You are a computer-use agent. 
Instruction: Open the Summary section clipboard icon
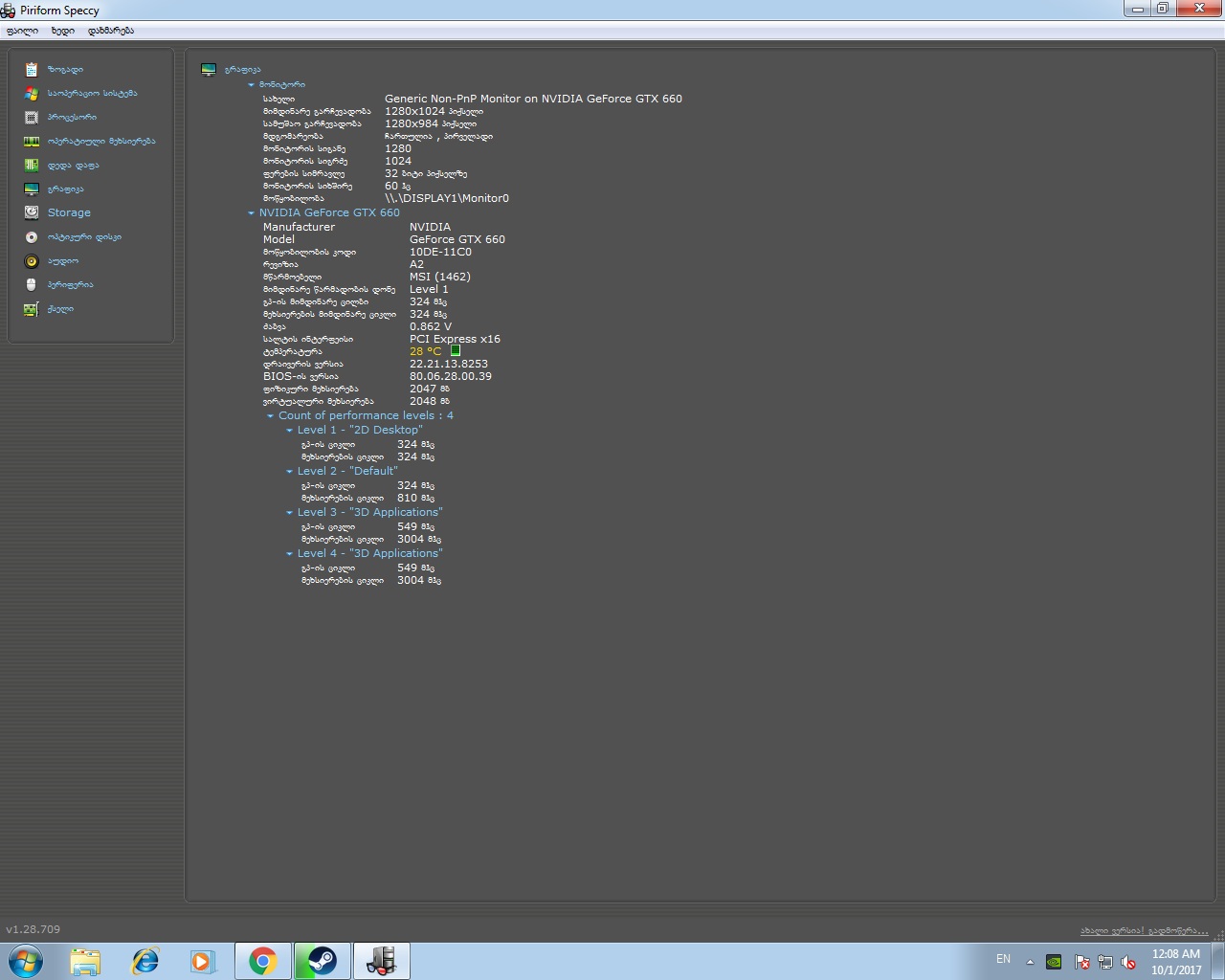(x=32, y=69)
